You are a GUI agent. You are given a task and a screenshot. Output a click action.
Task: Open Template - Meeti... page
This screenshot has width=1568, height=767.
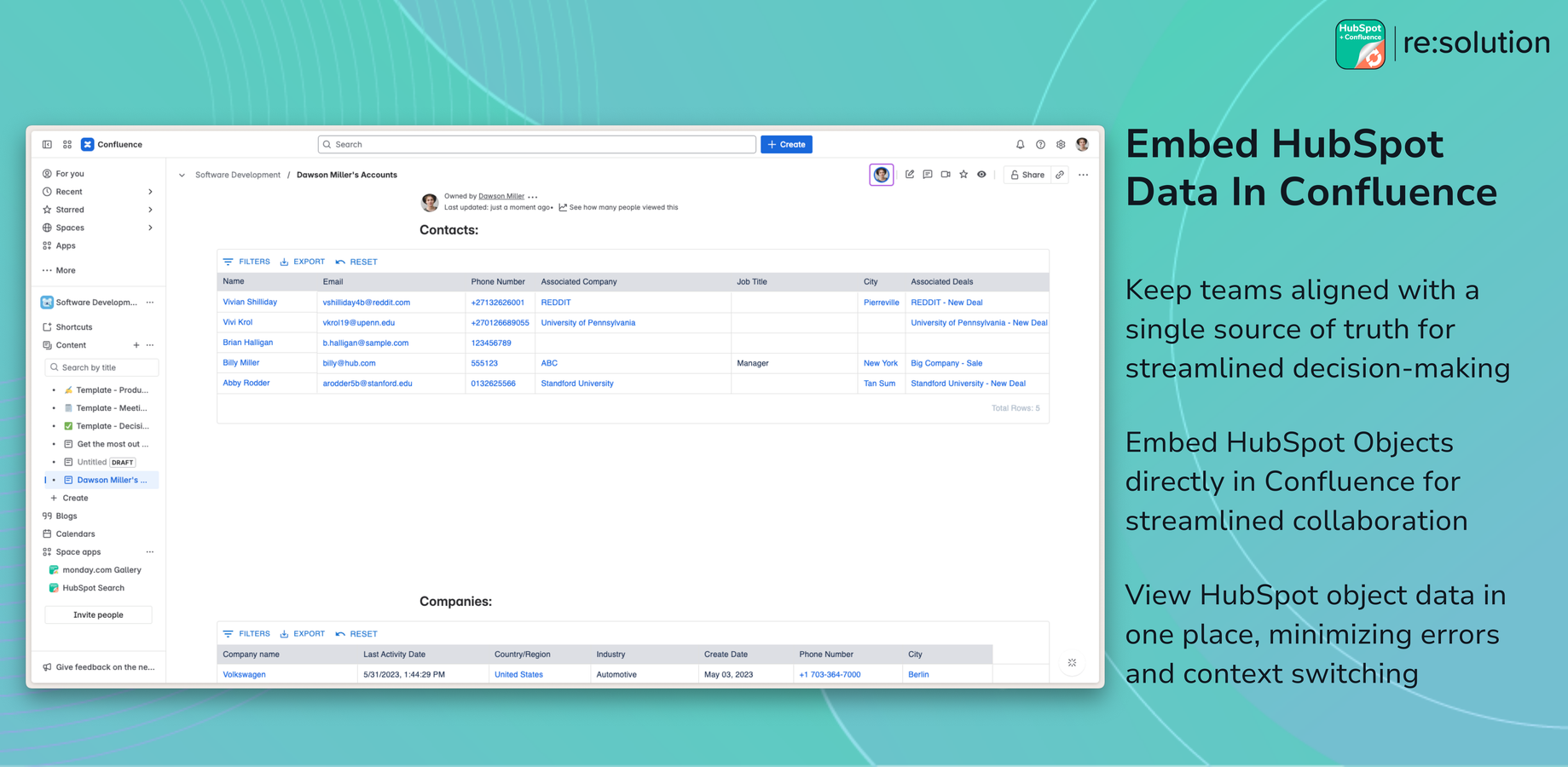111,408
